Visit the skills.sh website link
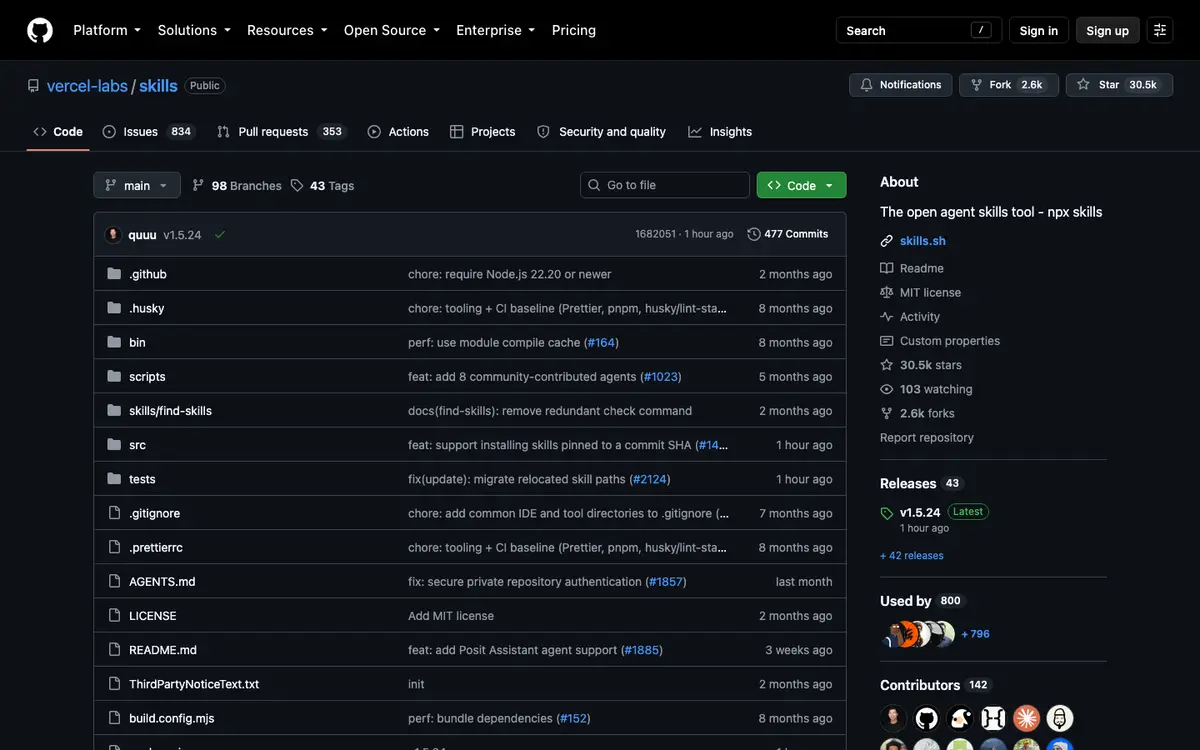 (923, 241)
